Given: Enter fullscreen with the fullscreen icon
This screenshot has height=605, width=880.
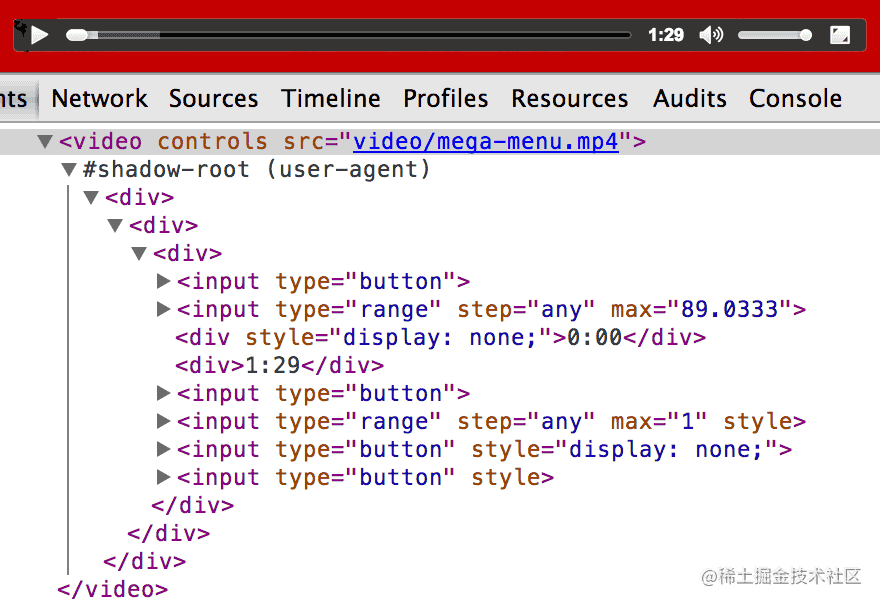Looking at the screenshot, I should point(840,35).
